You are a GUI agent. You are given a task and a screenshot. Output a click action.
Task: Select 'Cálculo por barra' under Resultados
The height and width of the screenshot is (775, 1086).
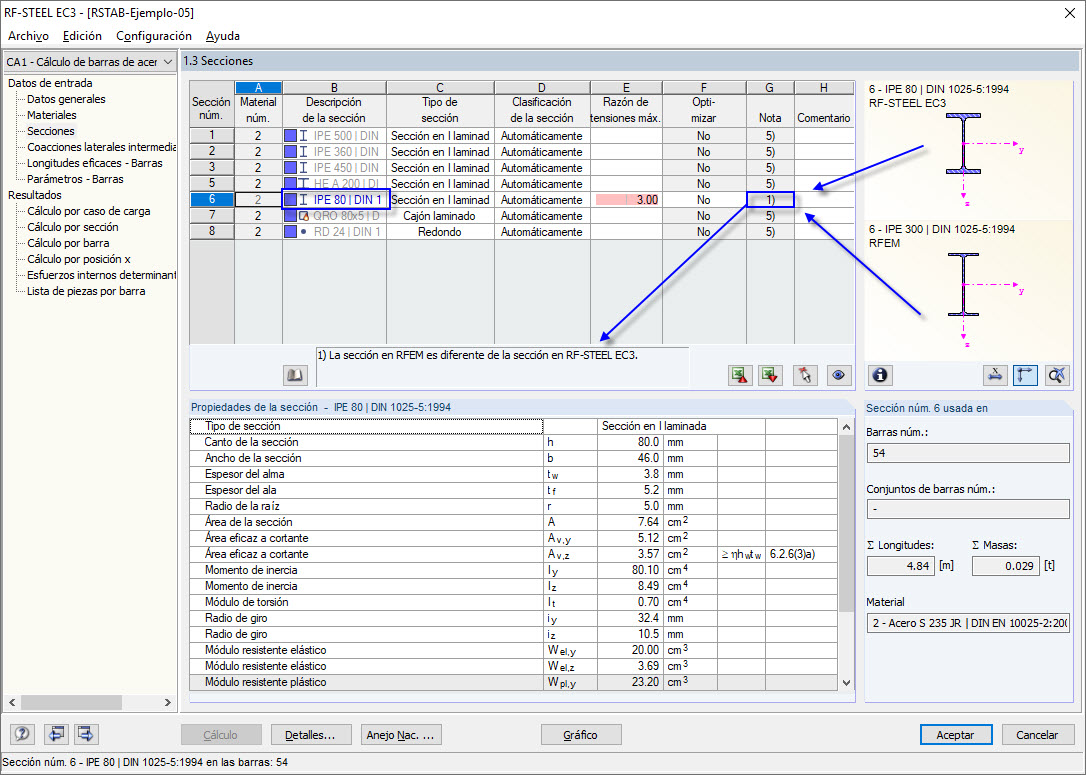point(67,243)
